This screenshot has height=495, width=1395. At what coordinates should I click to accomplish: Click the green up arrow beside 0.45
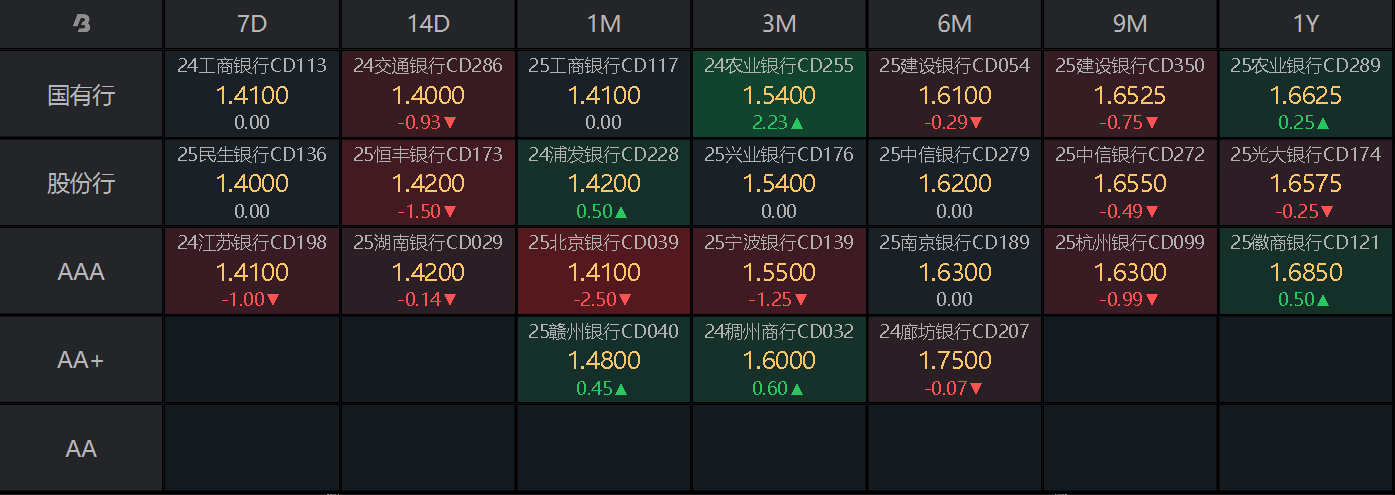[622, 388]
